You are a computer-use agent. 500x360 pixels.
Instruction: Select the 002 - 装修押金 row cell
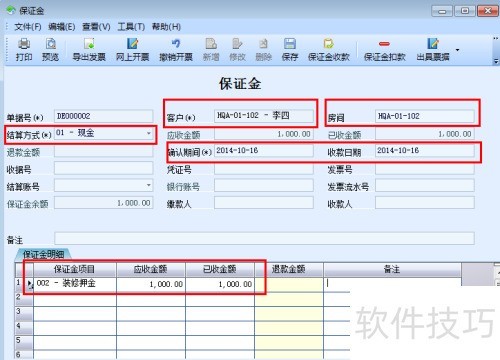click(x=75, y=283)
